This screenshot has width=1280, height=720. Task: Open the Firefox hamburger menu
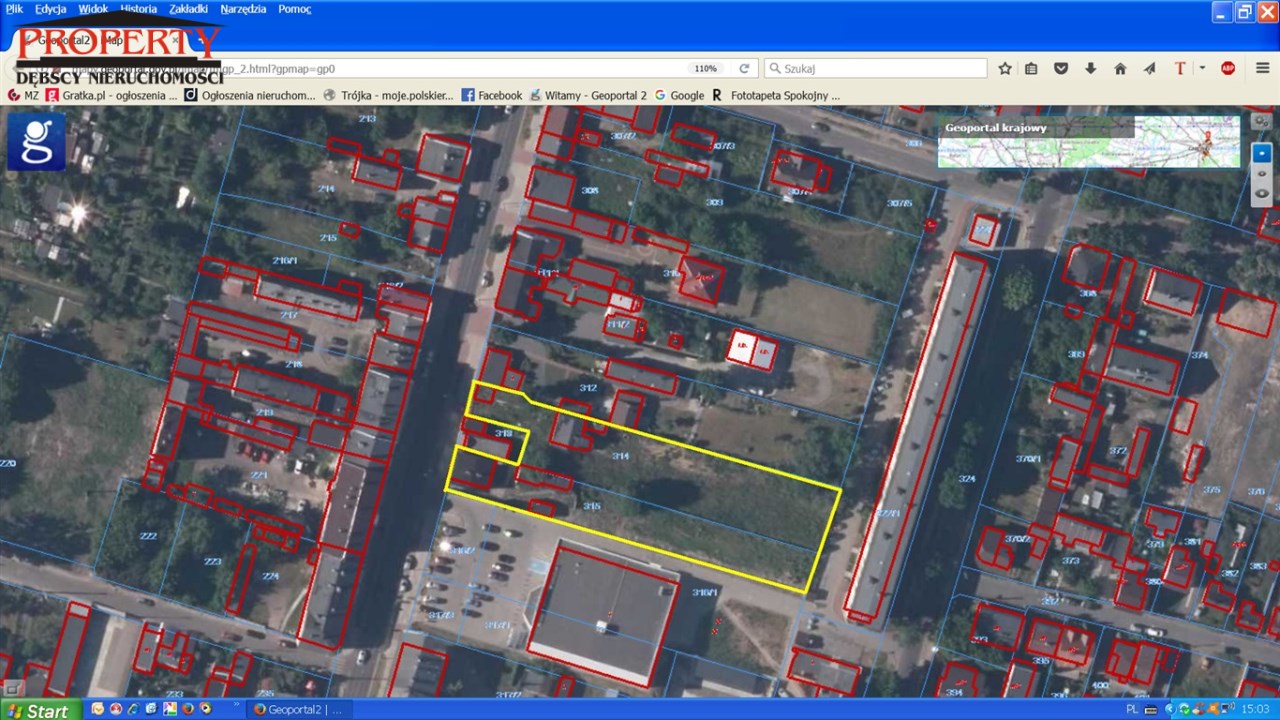[1262, 69]
